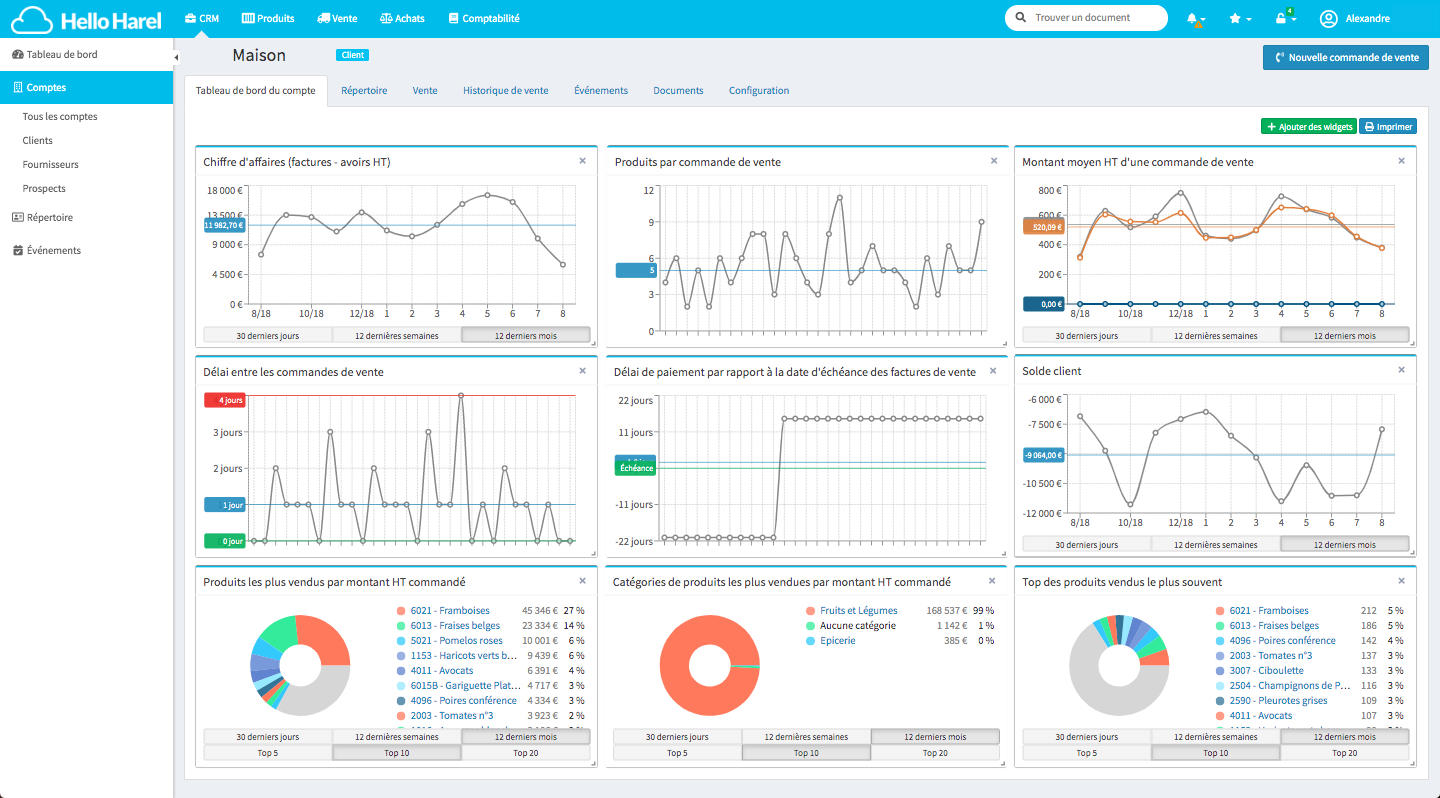Click 6021 - Framboises in Produits les plus vendus
The height and width of the screenshot is (798, 1440).
450,611
